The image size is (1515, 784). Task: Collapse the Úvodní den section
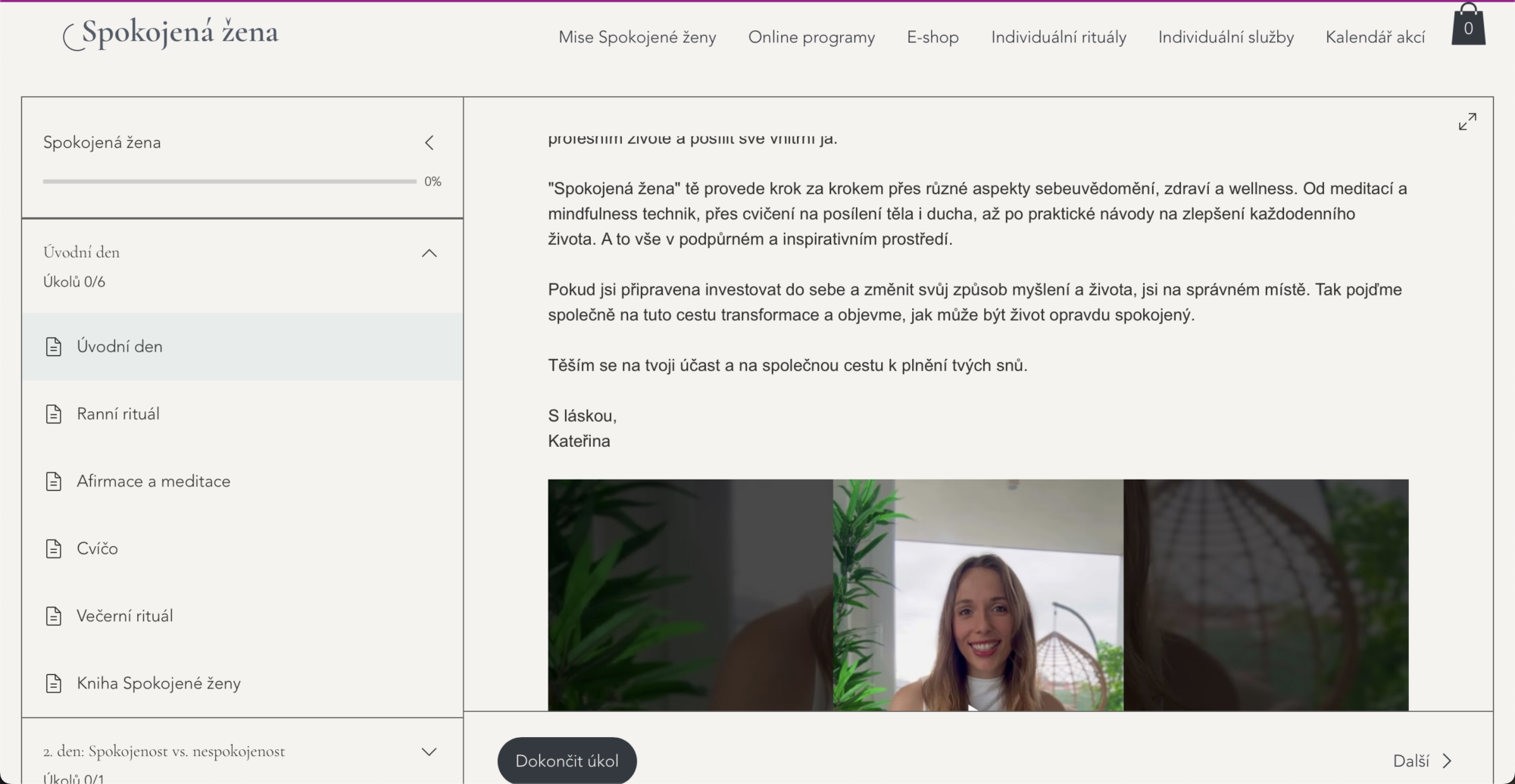429,253
